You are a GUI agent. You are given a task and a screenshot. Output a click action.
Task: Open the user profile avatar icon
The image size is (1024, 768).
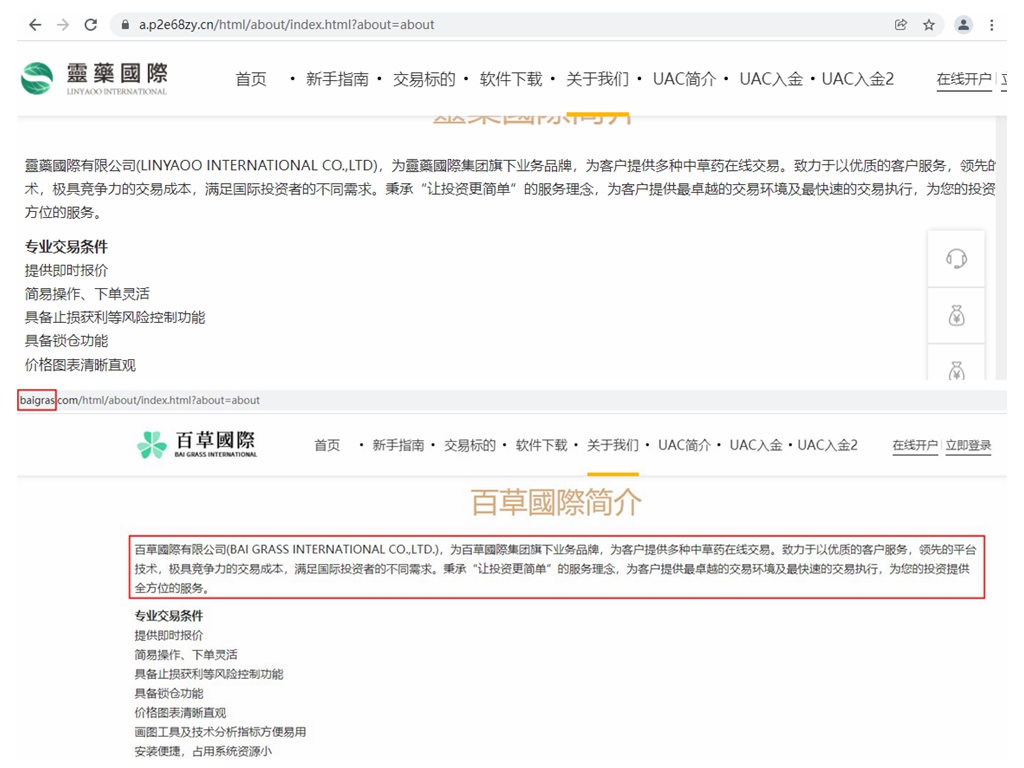pyautogui.click(x=963, y=25)
